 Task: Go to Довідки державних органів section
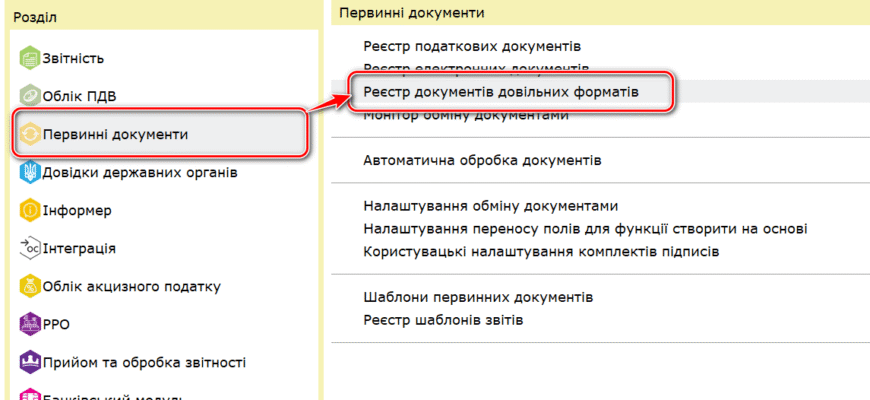click(x=140, y=172)
